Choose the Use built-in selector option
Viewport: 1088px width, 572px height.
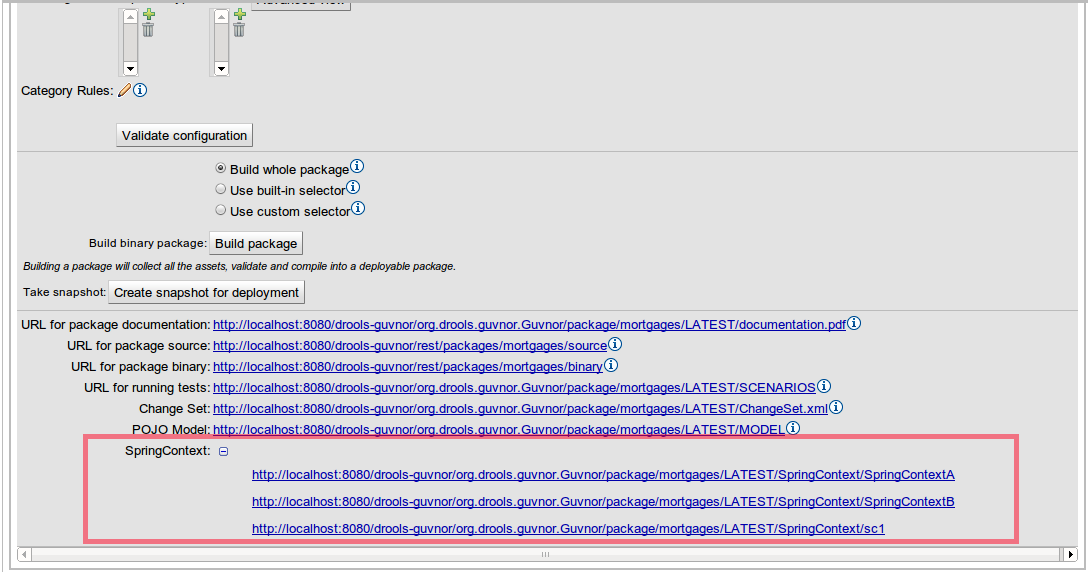(x=221, y=189)
